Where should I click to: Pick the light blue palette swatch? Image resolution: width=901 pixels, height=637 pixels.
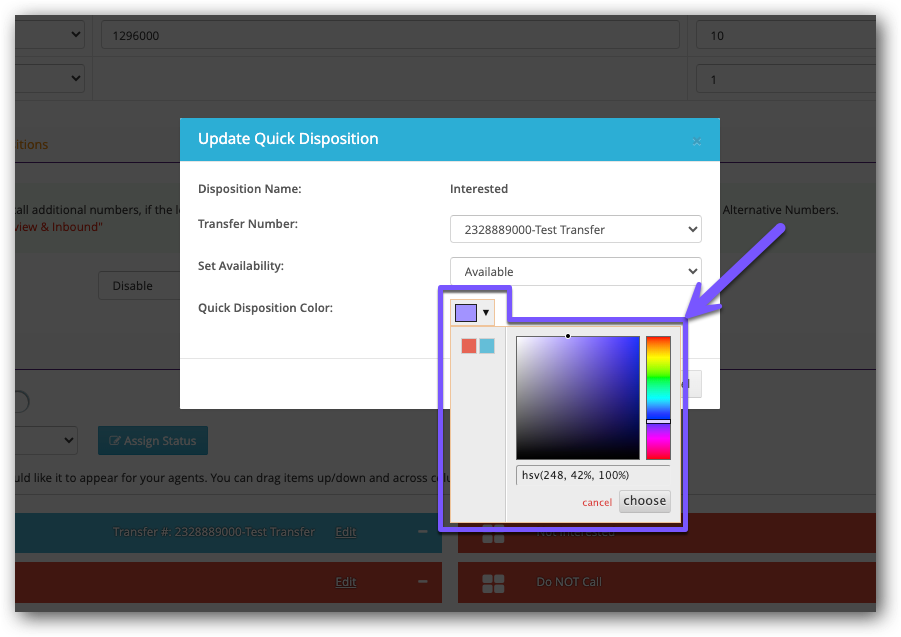click(x=487, y=346)
